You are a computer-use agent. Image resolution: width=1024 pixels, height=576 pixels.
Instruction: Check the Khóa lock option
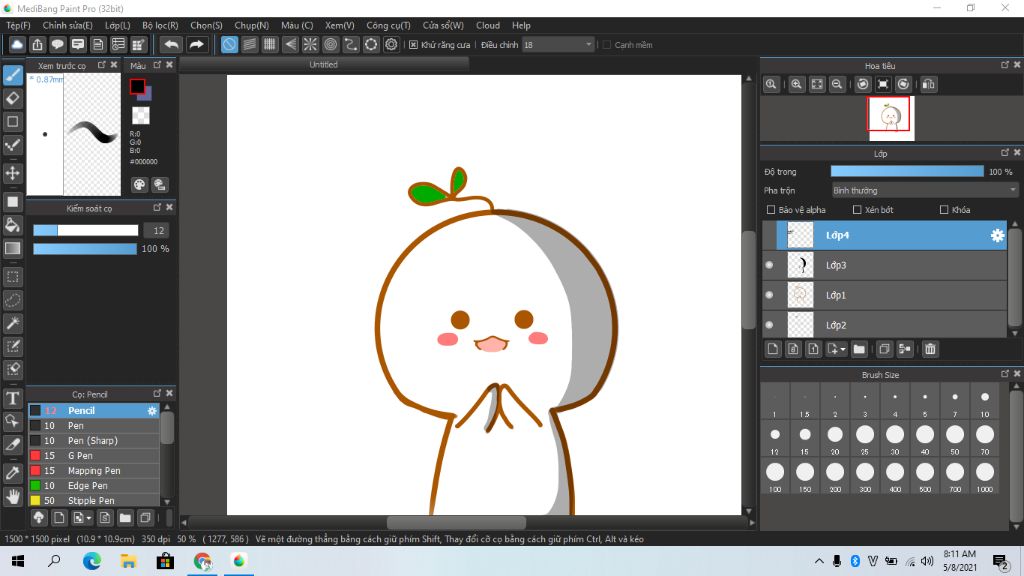(x=944, y=210)
